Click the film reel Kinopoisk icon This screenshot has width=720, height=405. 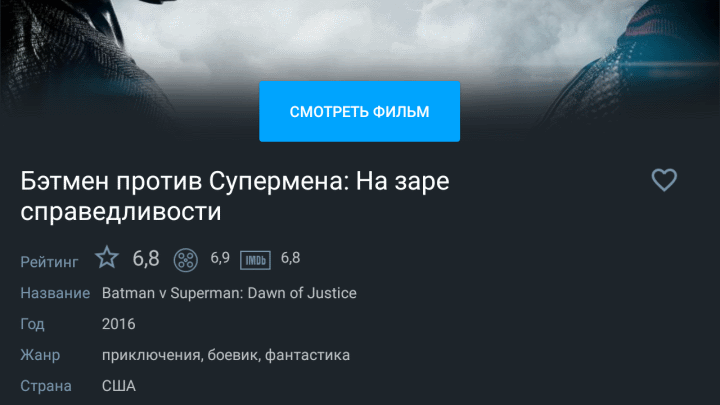(x=186, y=260)
